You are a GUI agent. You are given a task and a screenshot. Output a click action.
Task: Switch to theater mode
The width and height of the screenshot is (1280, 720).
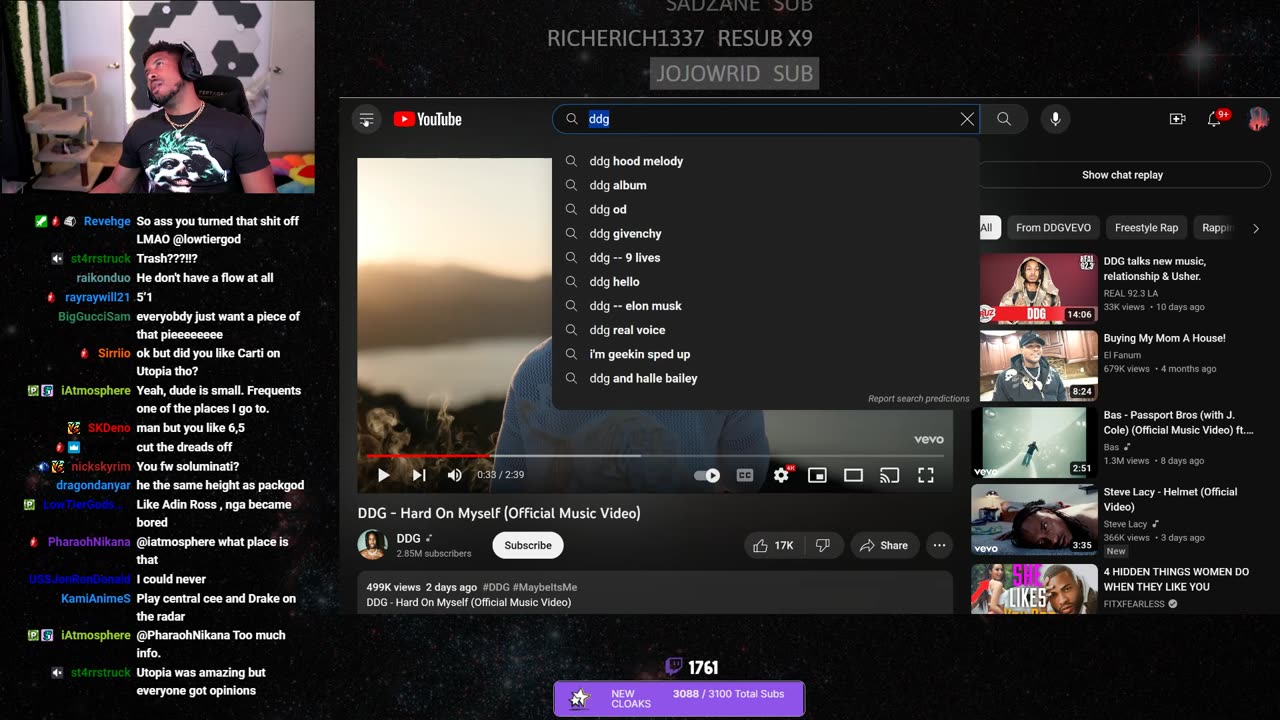853,475
